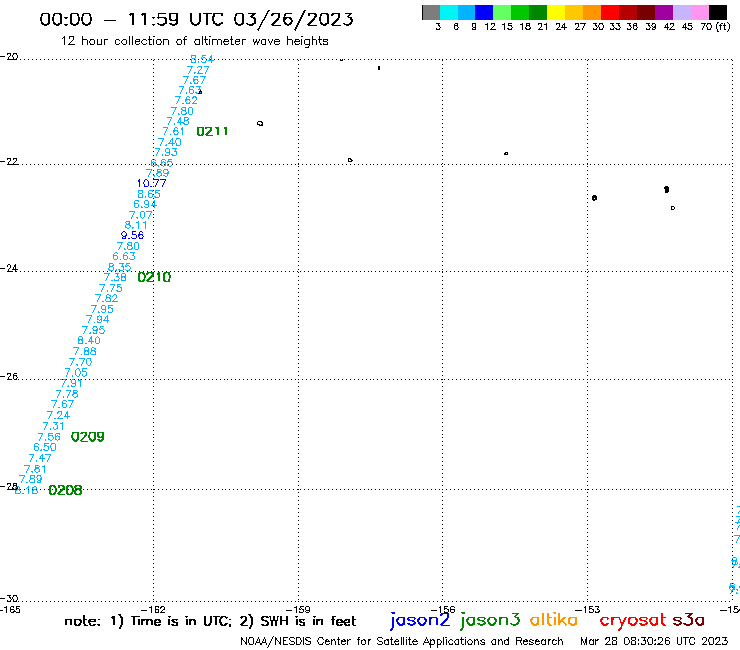Click the red cryosat satellite label
The height and width of the screenshot is (650, 740).
[x=633, y=621]
